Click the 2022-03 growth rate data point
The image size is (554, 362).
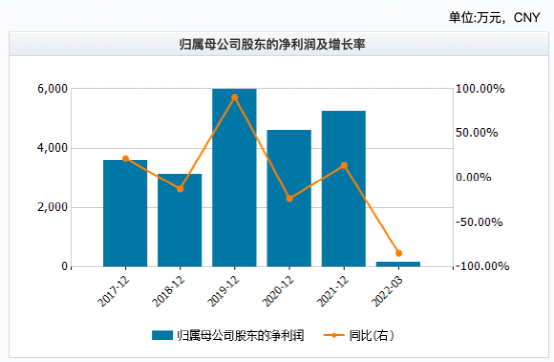tap(399, 253)
